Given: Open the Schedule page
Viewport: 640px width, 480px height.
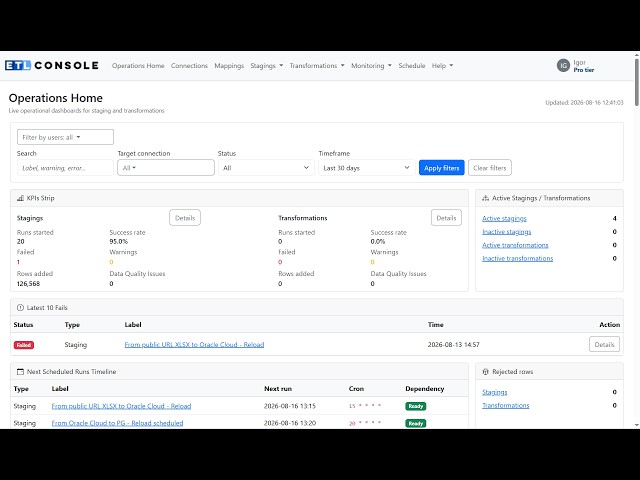Looking at the screenshot, I should pyautogui.click(x=412, y=65).
